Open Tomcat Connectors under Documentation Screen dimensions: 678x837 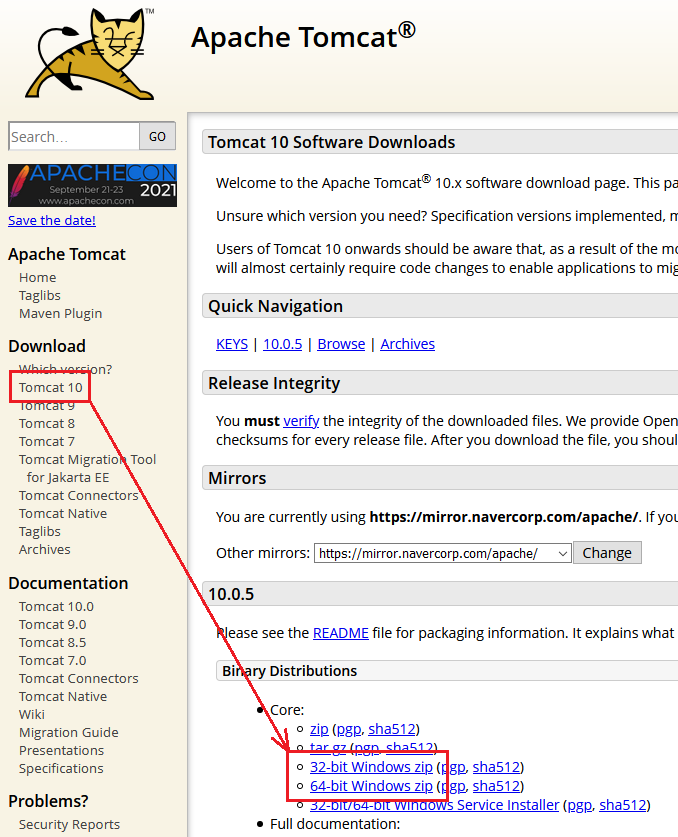coord(78,678)
